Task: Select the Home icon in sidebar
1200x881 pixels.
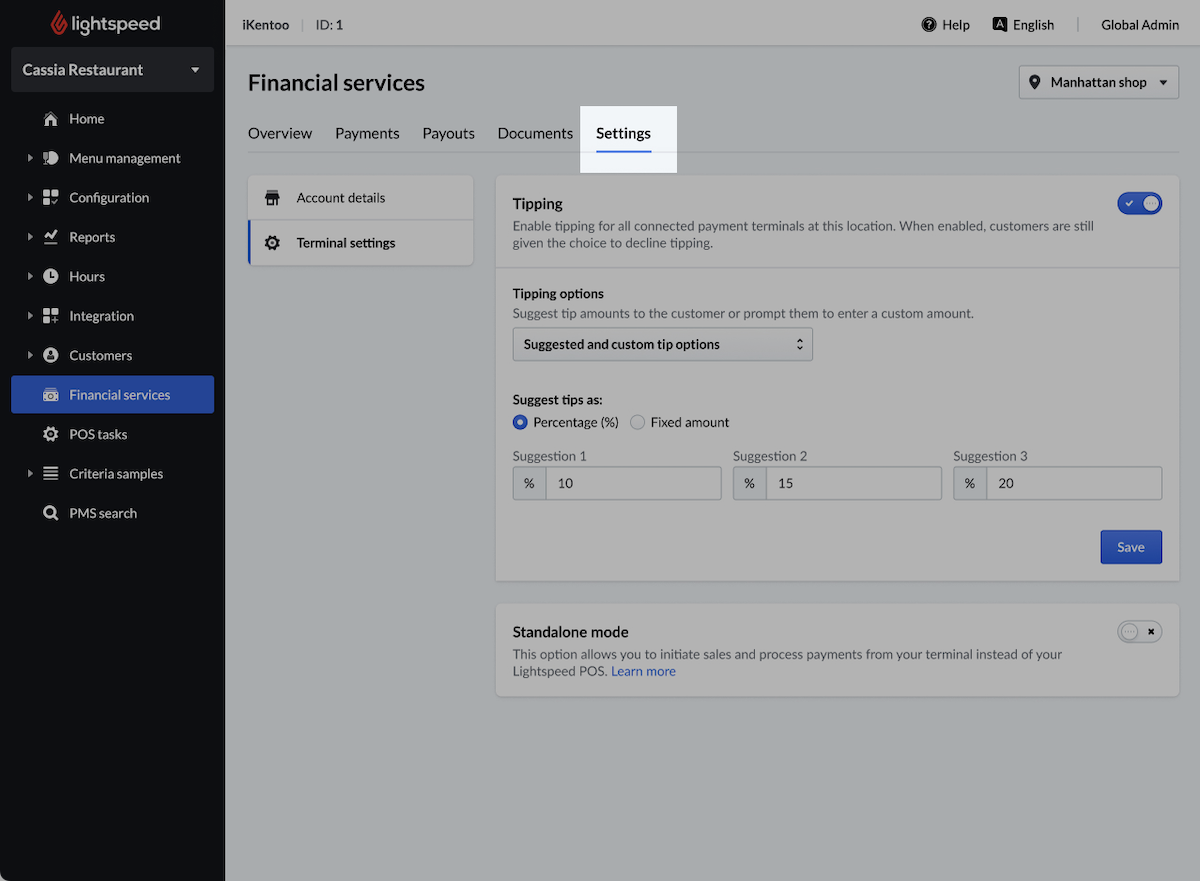Action: (51, 118)
